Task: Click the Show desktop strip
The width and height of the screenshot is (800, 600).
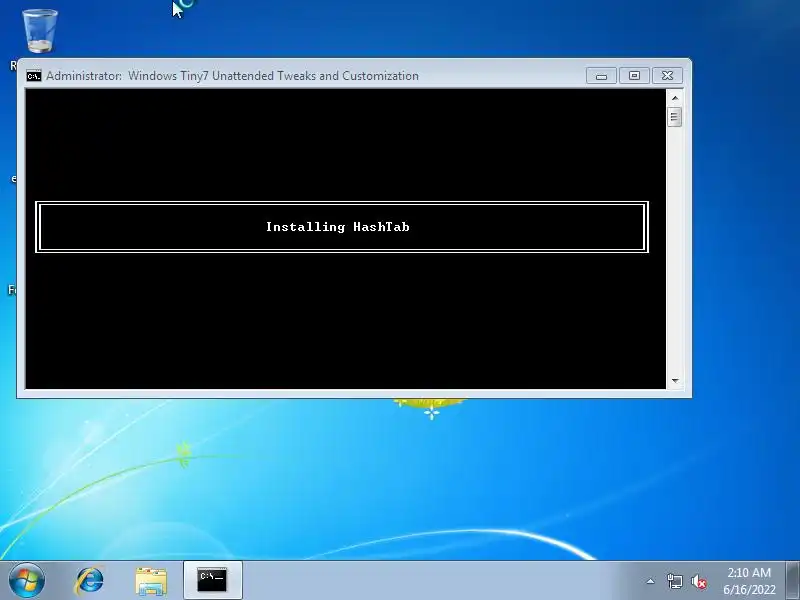Action: pos(793,580)
